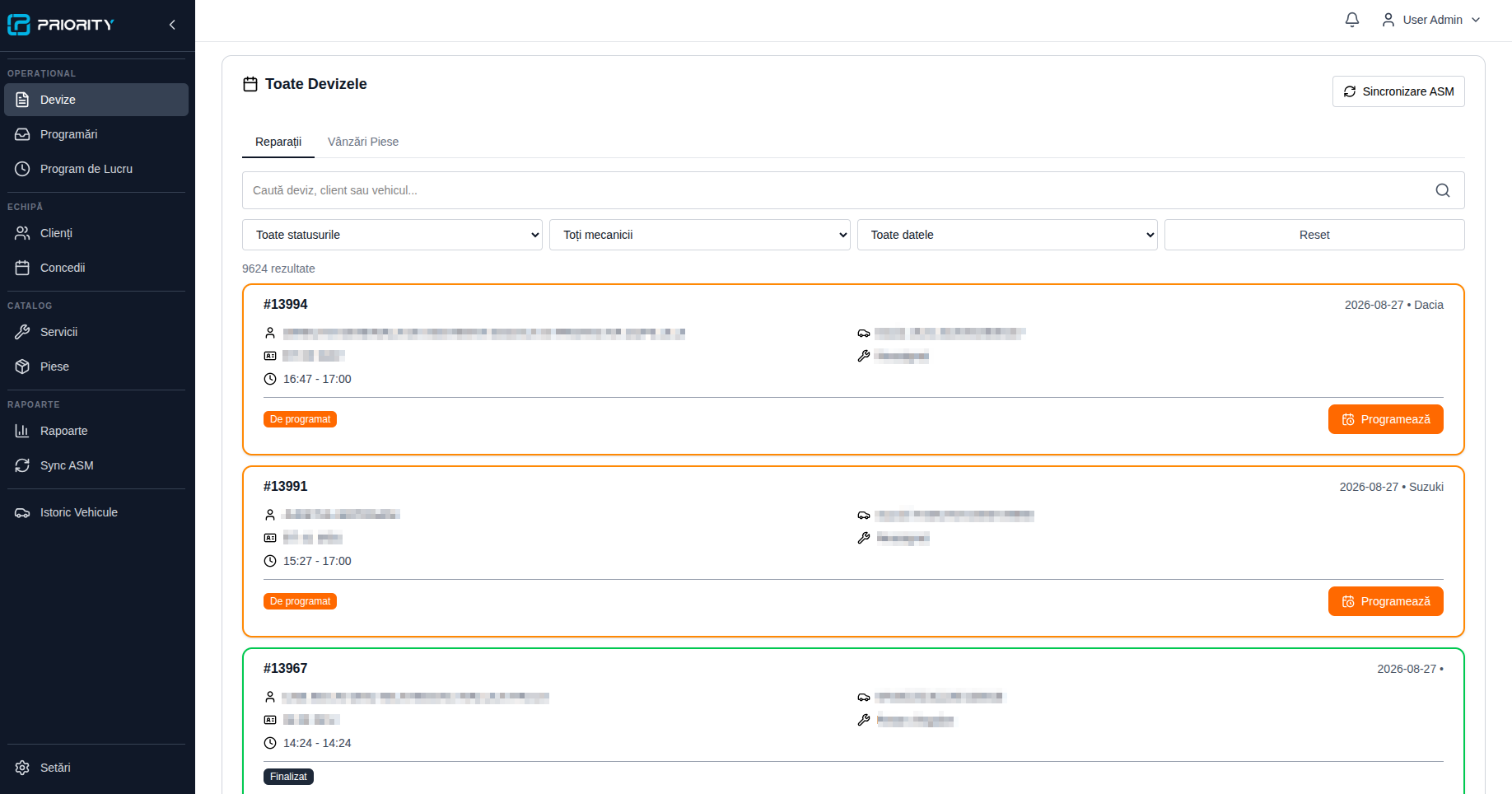Navigate to Clienți
Image resolution: width=1512 pixels, height=794 pixels.
point(96,233)
